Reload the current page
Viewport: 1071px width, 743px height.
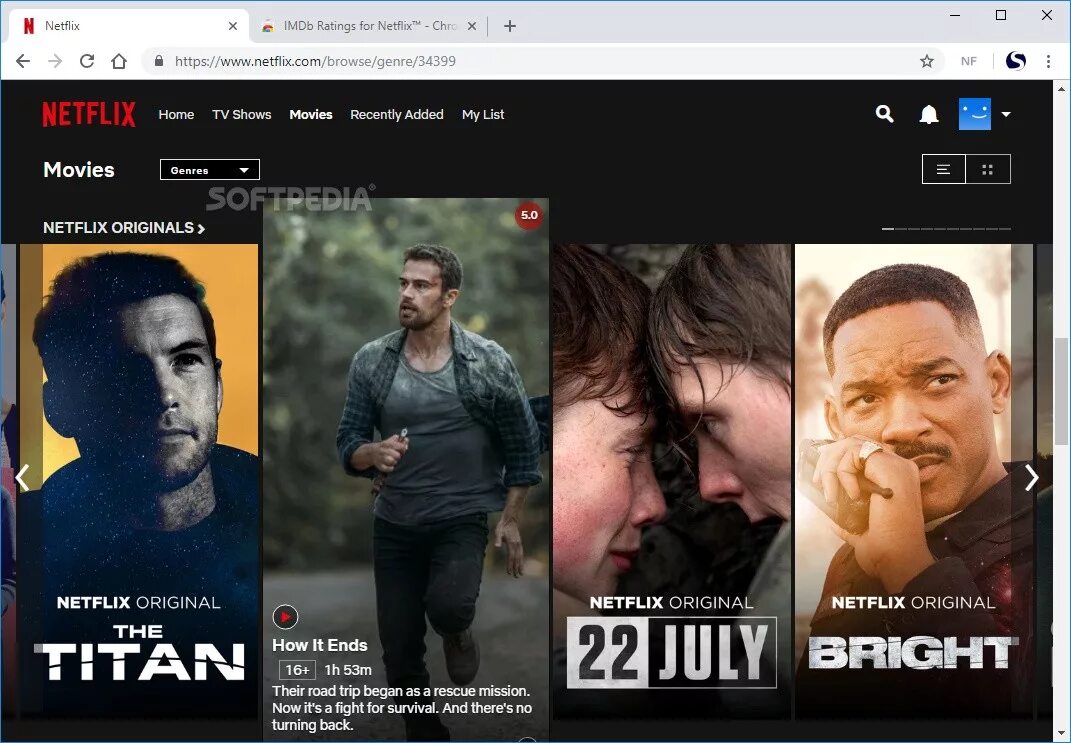(x=87, y=61)
